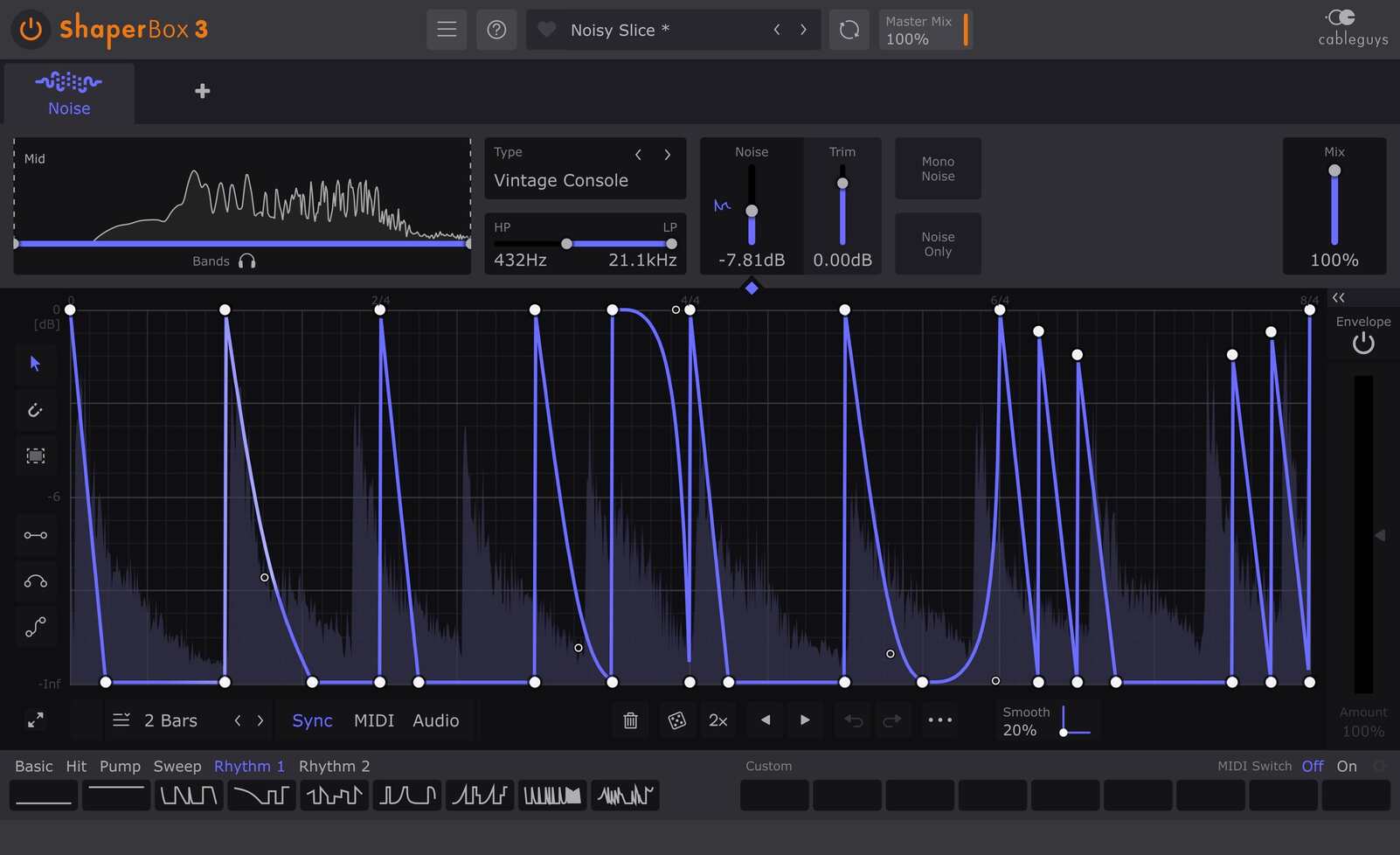Select the arrow edit tool
This screenshot has height=855, width=1400.
pos(35,364)
